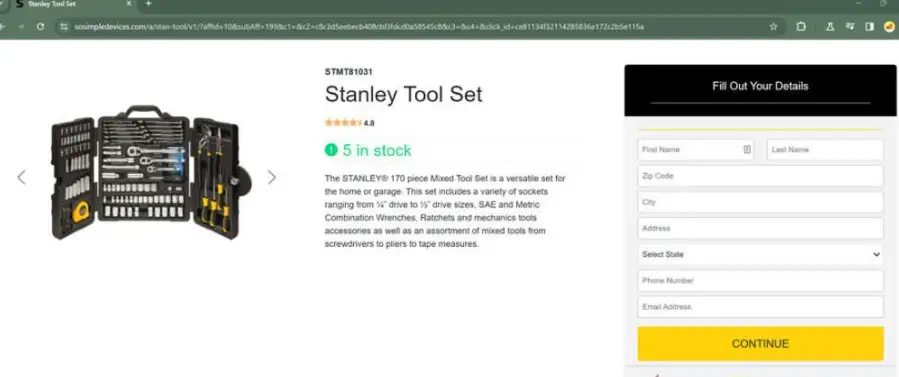The width and height of the screenshot is (899, 377).
Task: Click the site info icon in address bar
Action: point(64,26)
